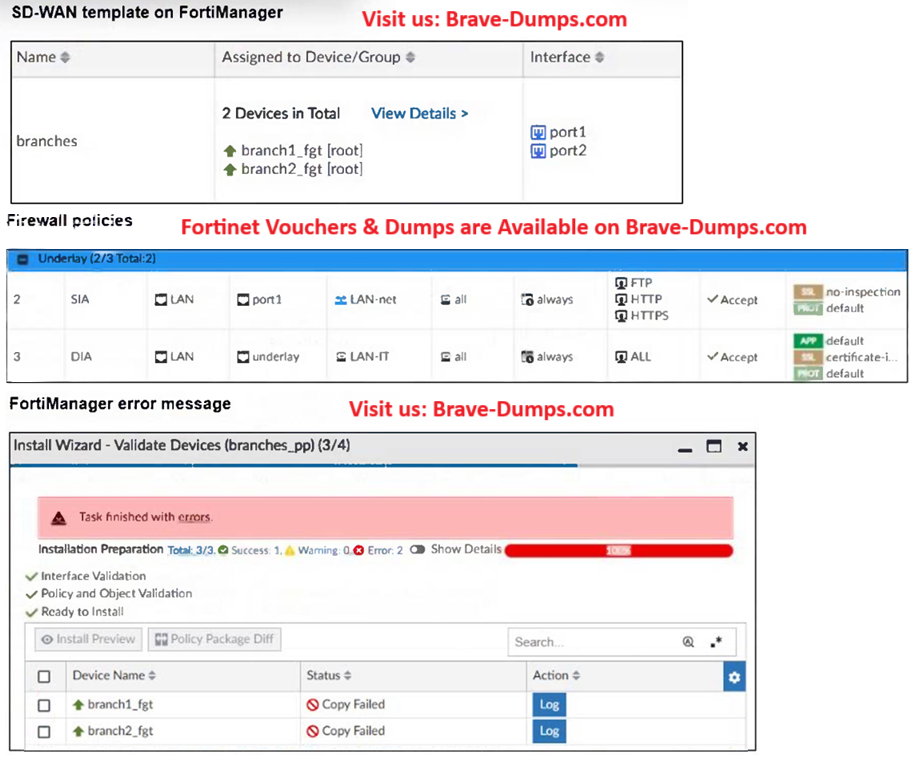Click the settings gear in table header

point(734,678)
